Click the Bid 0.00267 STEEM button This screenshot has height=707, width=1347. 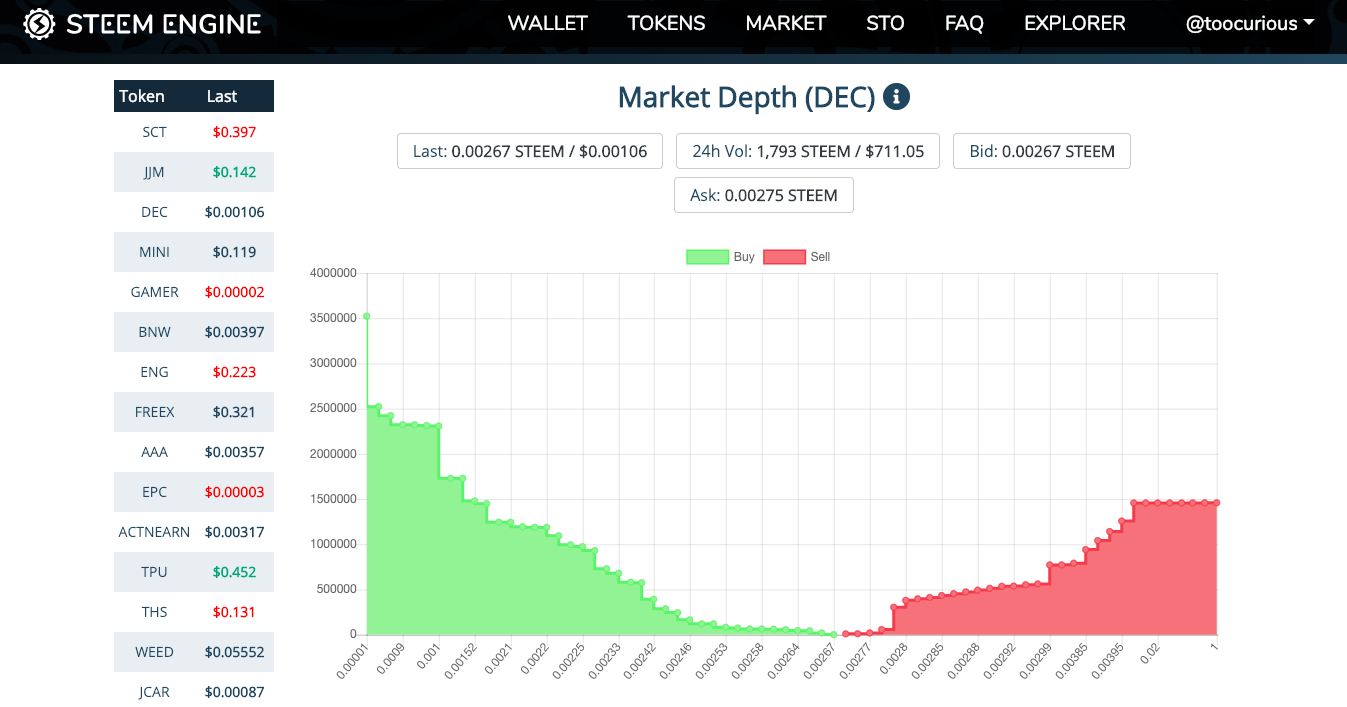(x=1041, y=151)
